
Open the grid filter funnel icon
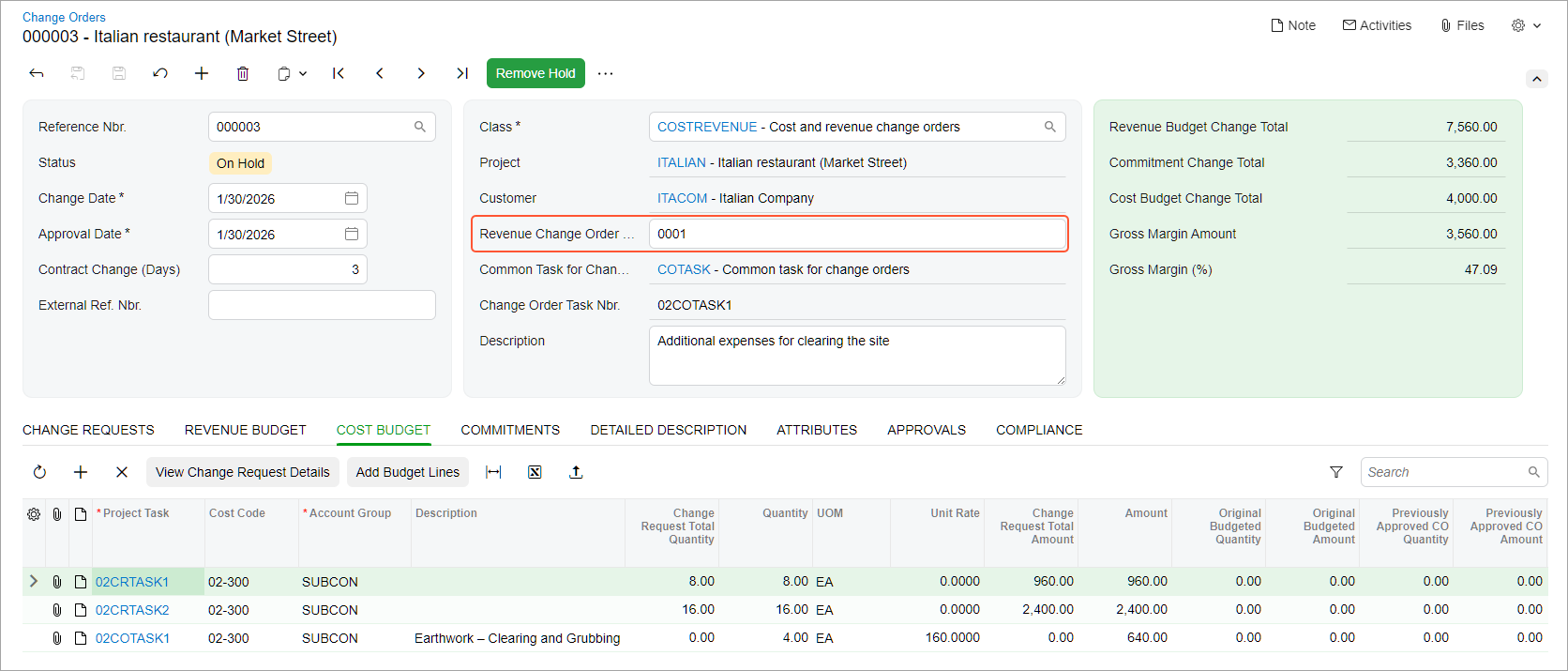1336,472
